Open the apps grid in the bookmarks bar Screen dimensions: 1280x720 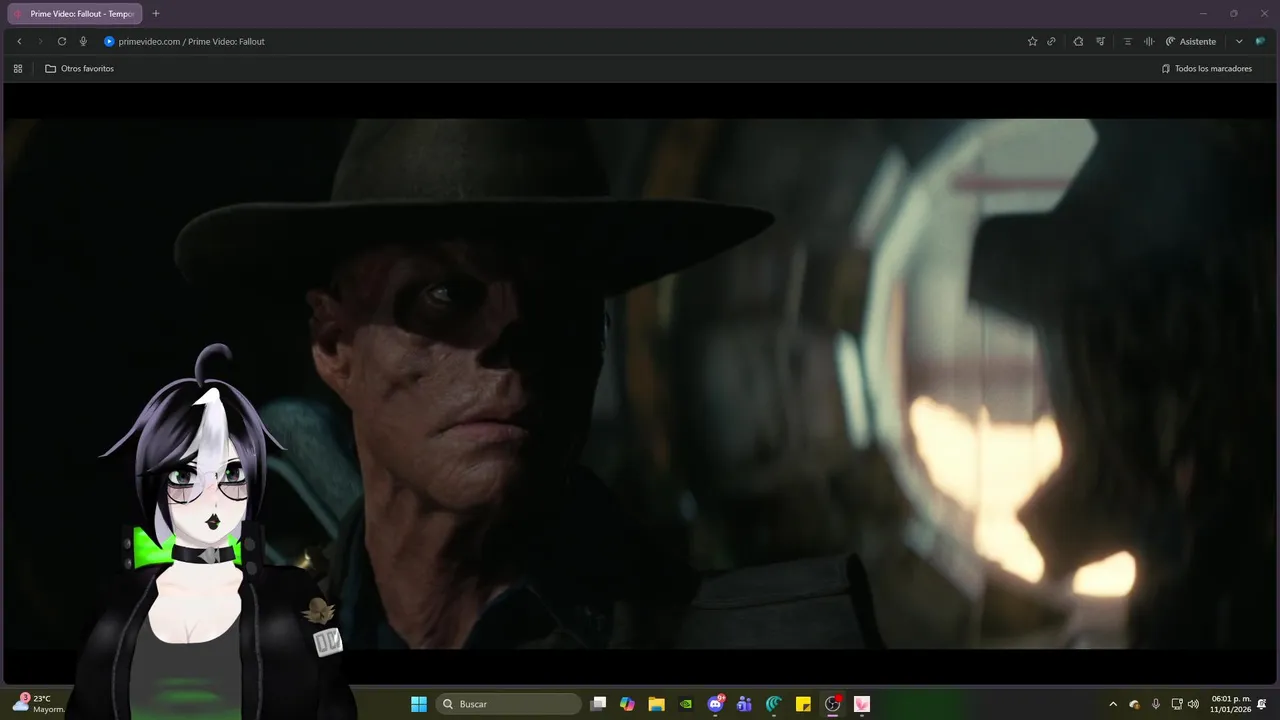click(18, 69)
